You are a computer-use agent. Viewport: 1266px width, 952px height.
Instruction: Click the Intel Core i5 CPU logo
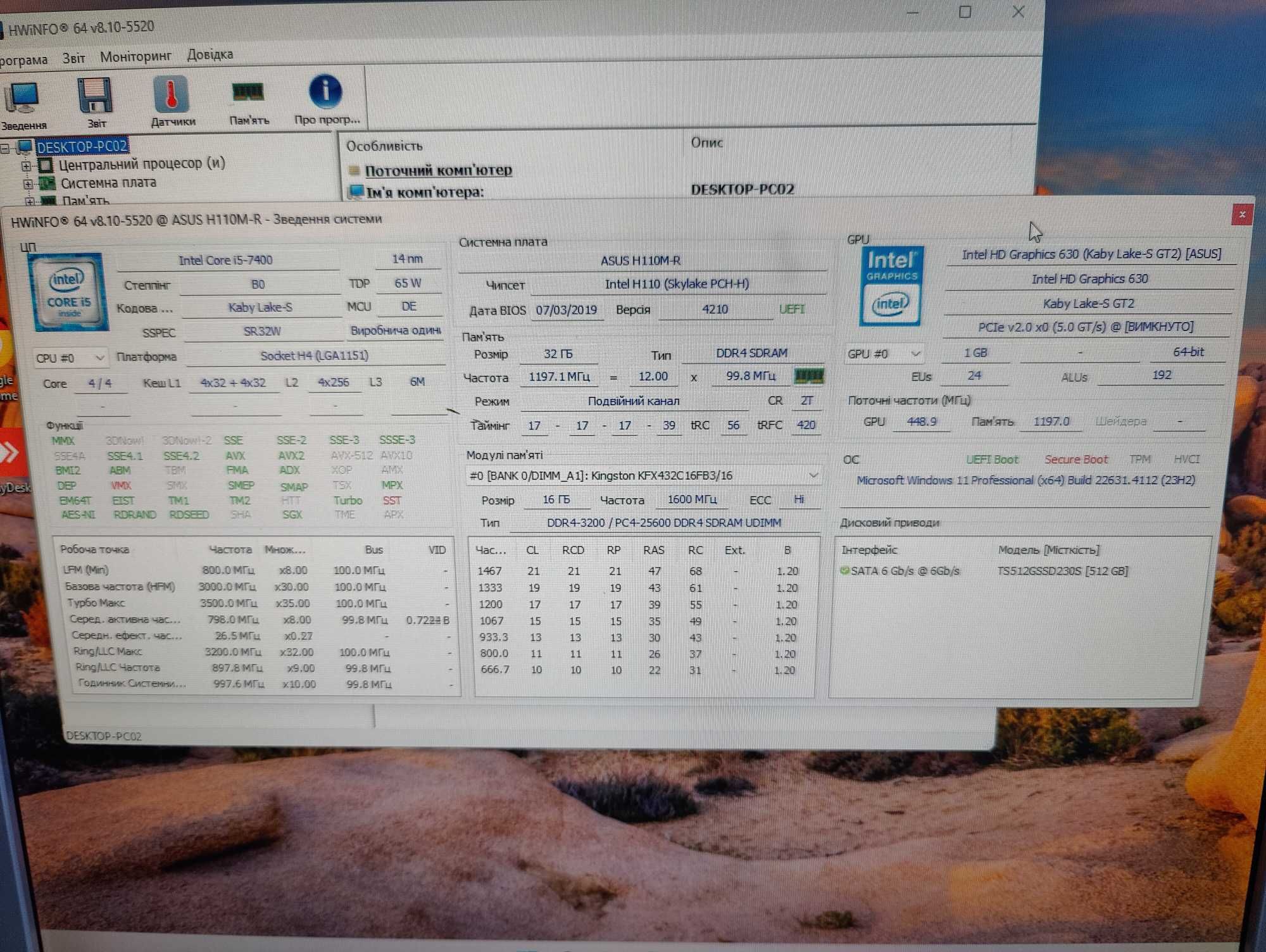(68, 292)
